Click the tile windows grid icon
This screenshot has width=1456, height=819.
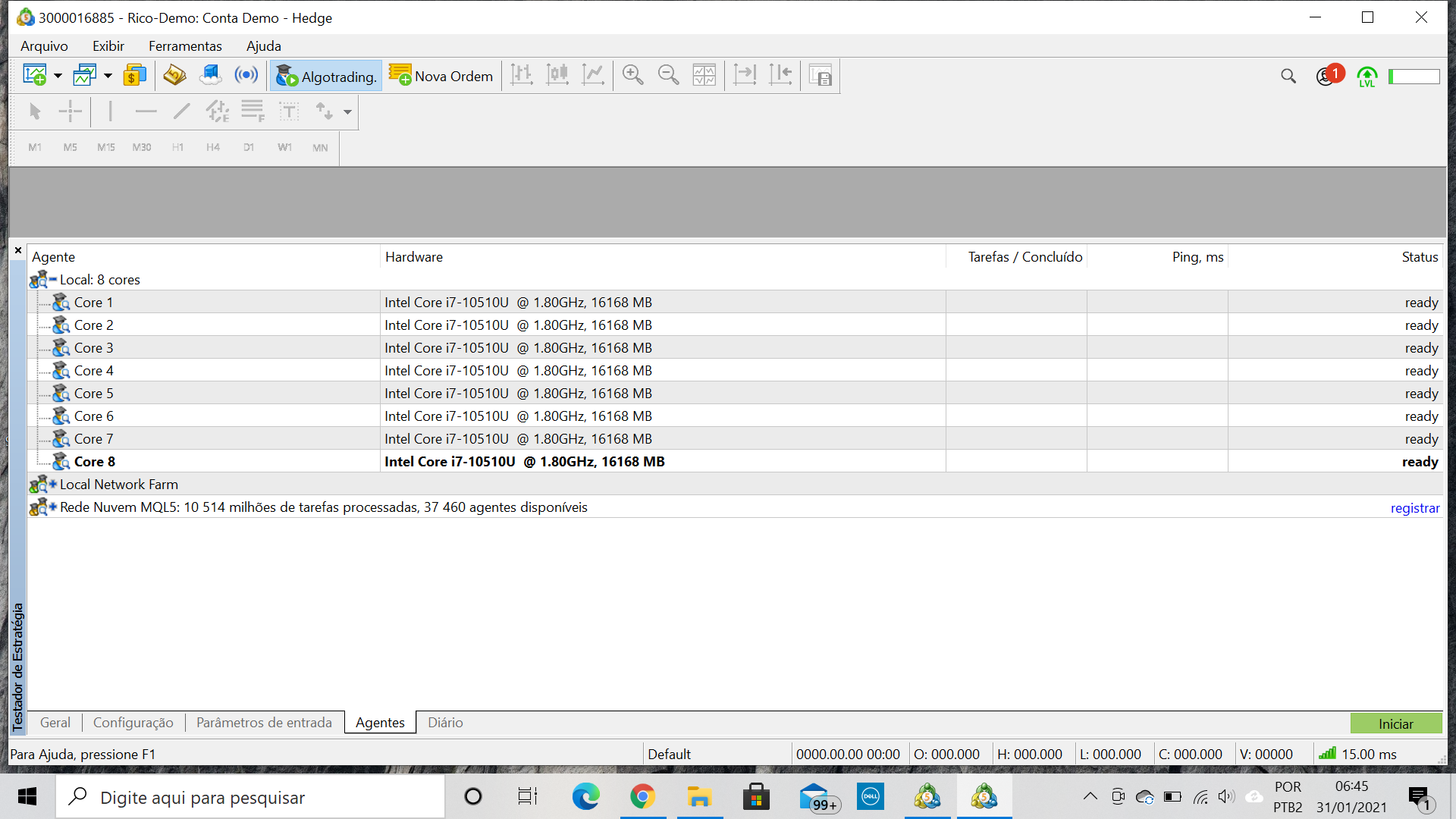tap(704, 75)
